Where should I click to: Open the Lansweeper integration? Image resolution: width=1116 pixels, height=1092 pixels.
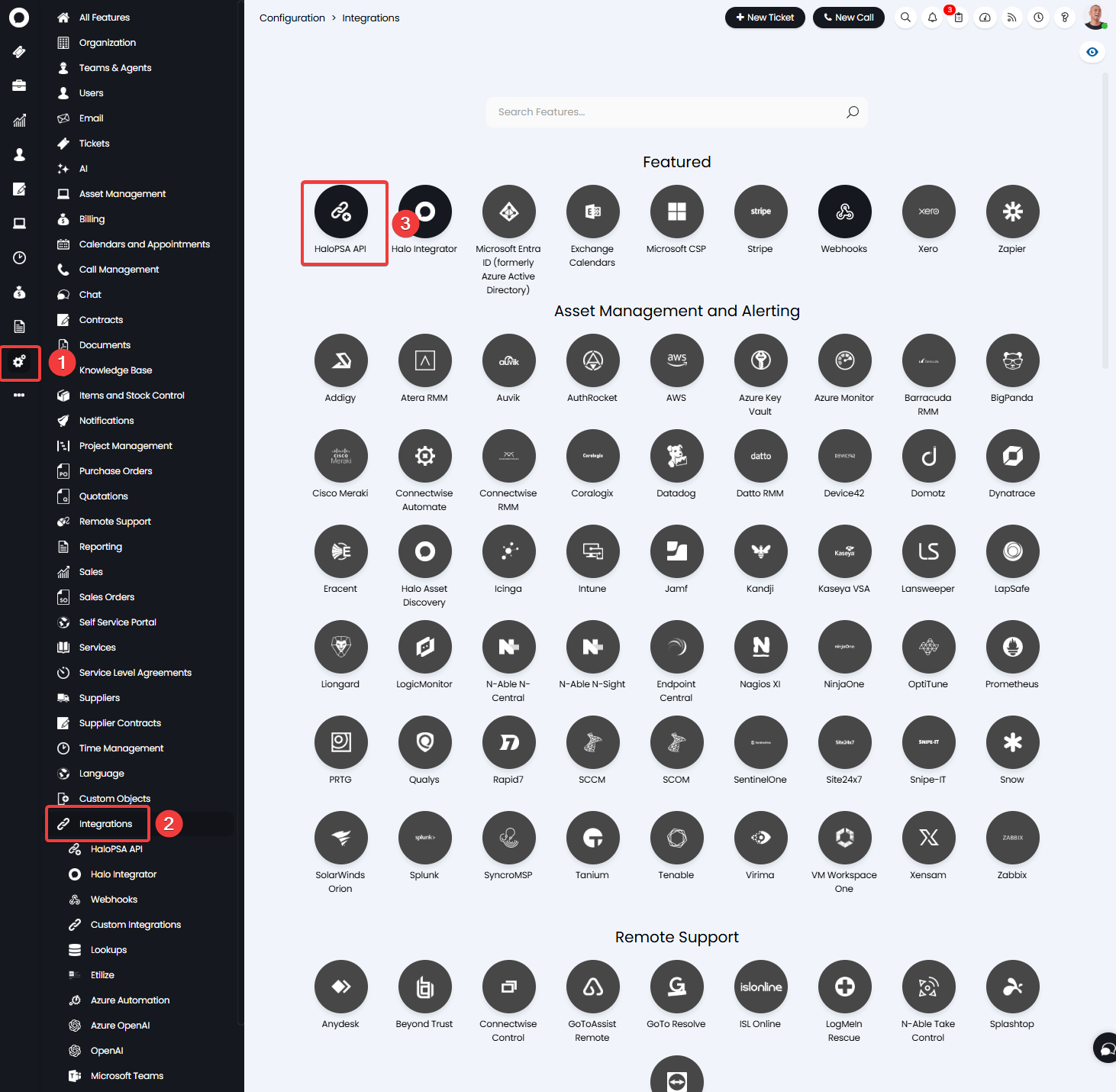[929, 551]
